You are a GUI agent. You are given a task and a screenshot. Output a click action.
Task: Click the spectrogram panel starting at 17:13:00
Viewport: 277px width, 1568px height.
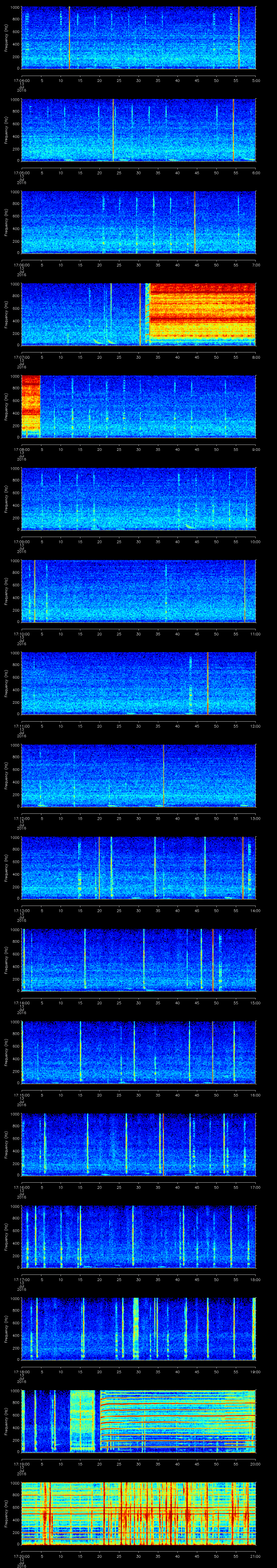point(139,868)
